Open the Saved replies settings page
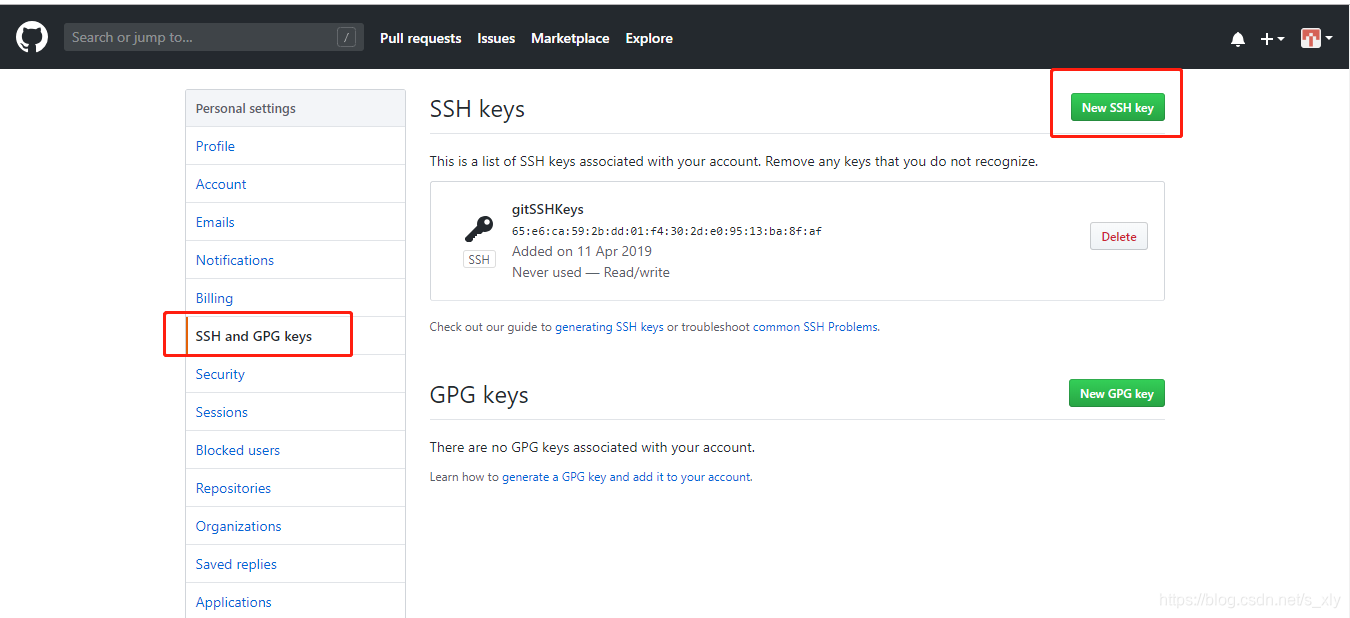The image size is (1350, 618). point(295,564)
